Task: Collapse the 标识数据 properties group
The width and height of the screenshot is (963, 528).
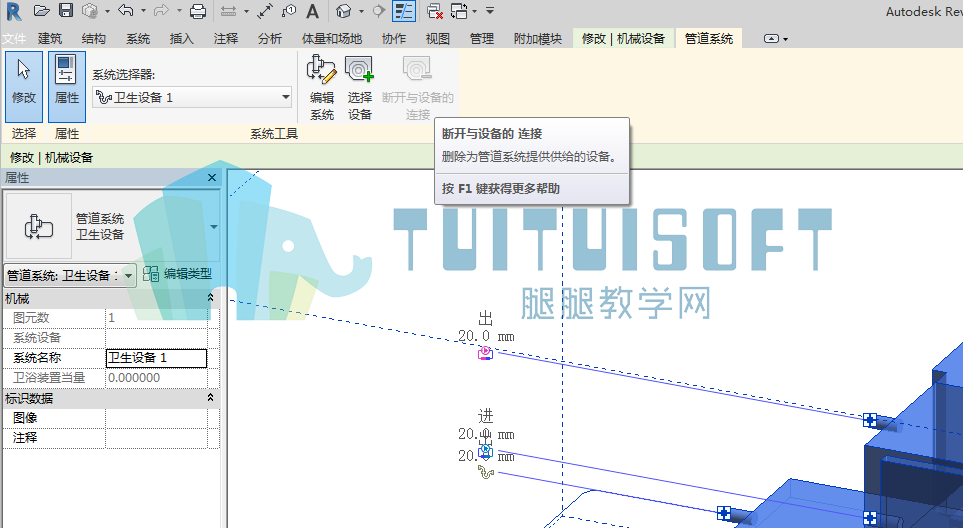Action: point(210,398)
